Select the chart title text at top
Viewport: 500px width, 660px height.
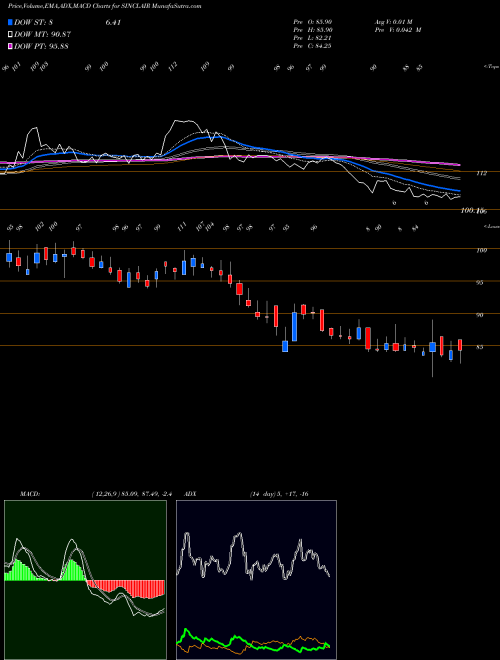point(104,6)
